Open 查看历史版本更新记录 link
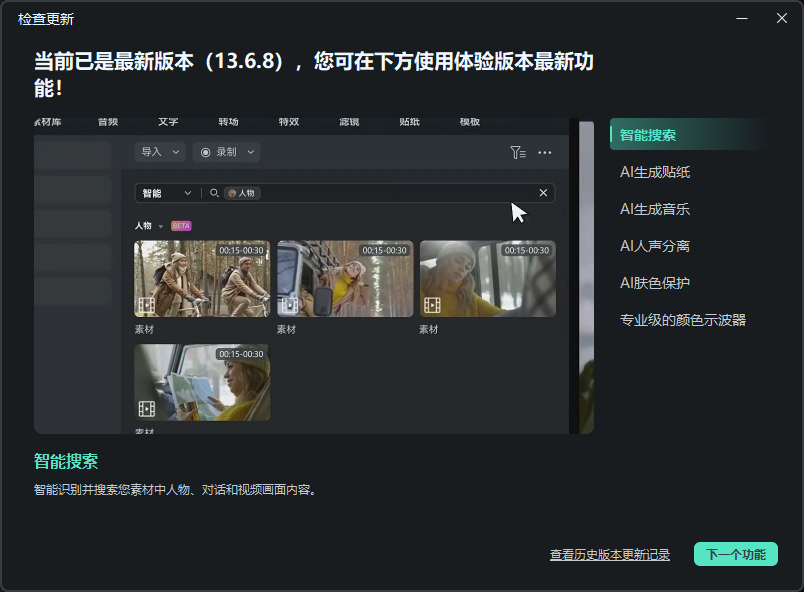Image resolution: width=804 pixels, height=592 pixels. coord(610,555)
